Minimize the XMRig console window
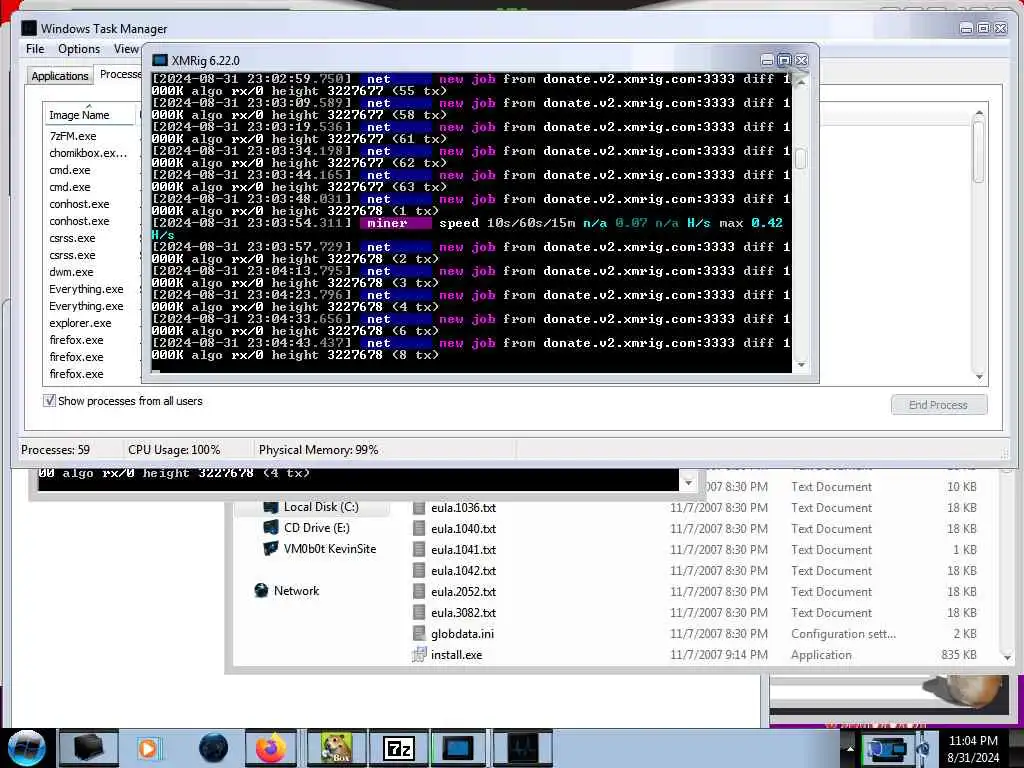 click(x=768, y=60)
